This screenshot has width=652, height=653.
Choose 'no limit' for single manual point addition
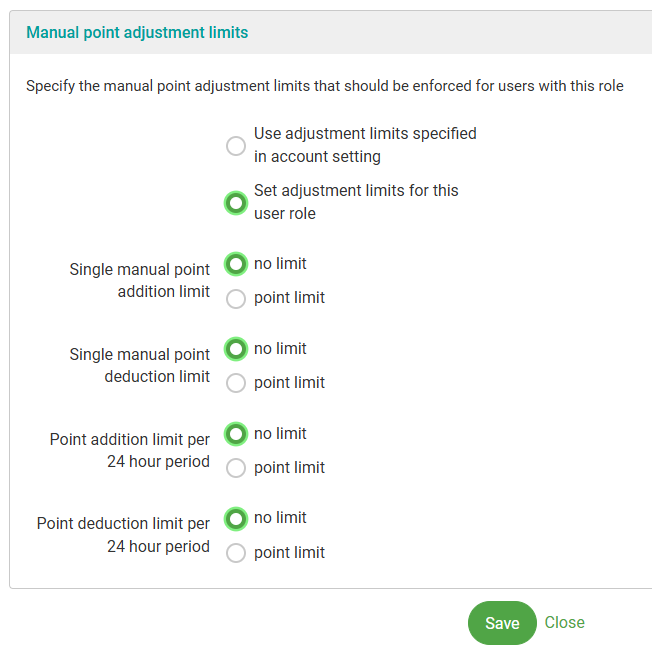click(236, 264)
